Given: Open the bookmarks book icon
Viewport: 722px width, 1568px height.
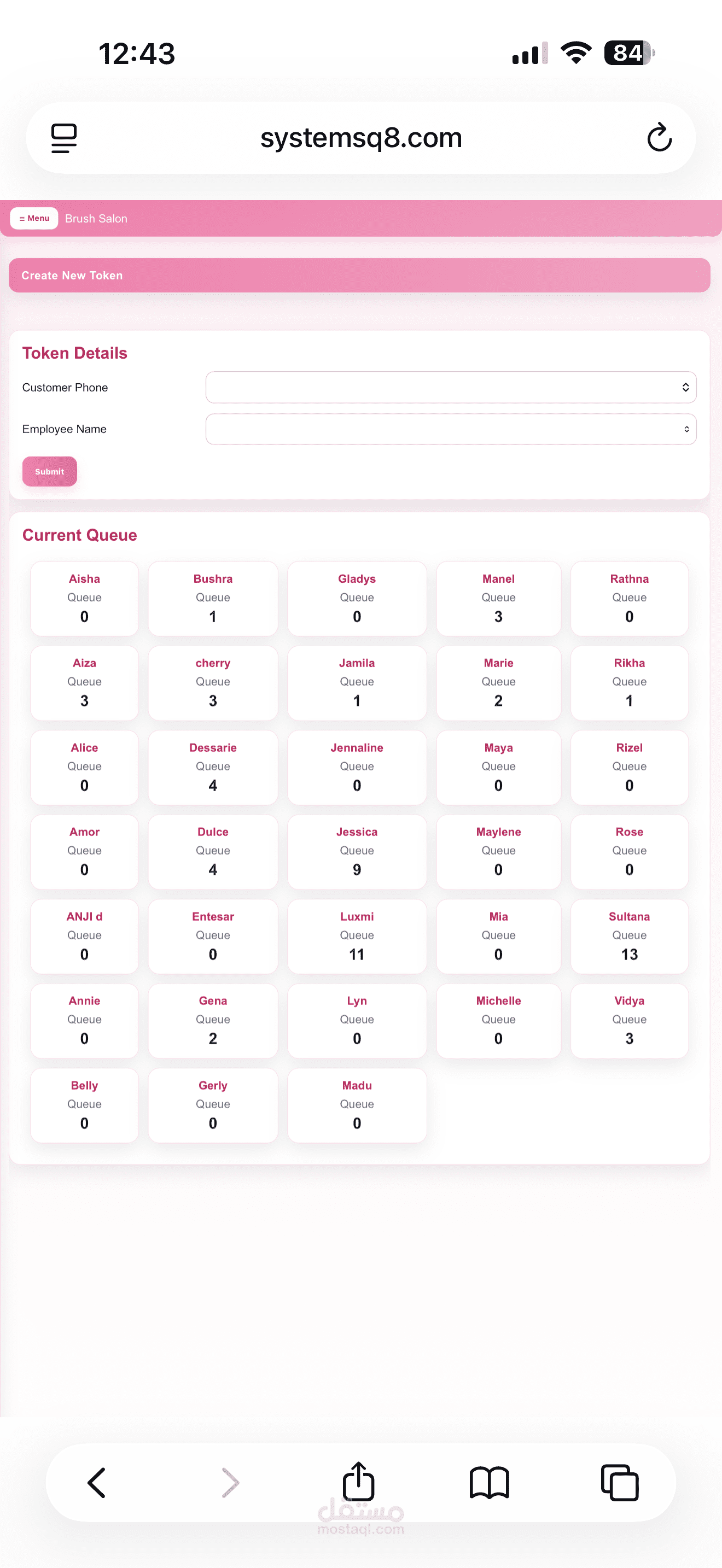Looking at the screenshot, I should coord(490,1483).
